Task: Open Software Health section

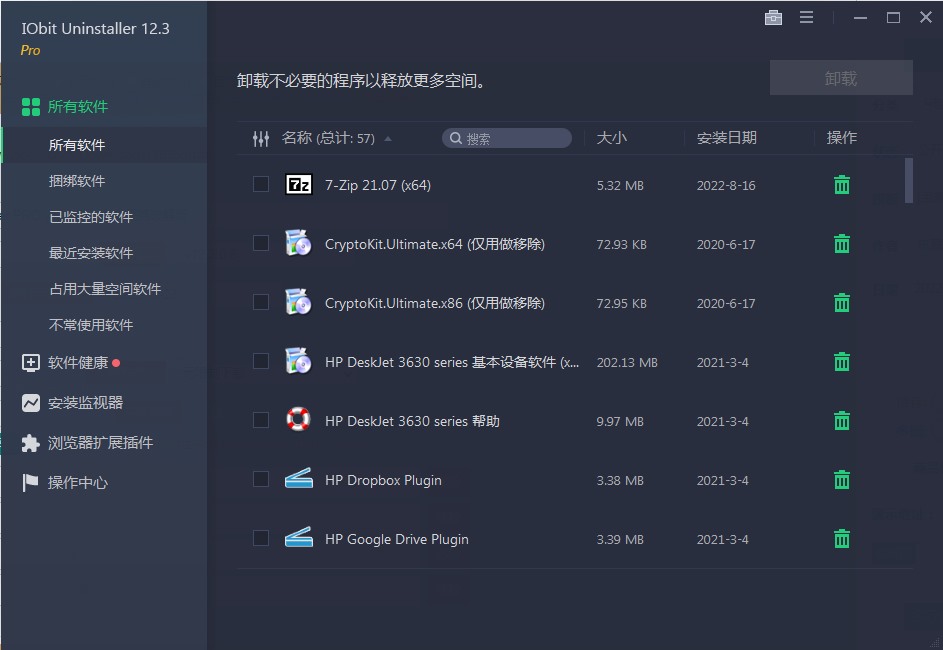Action: [x=78, y=363]
